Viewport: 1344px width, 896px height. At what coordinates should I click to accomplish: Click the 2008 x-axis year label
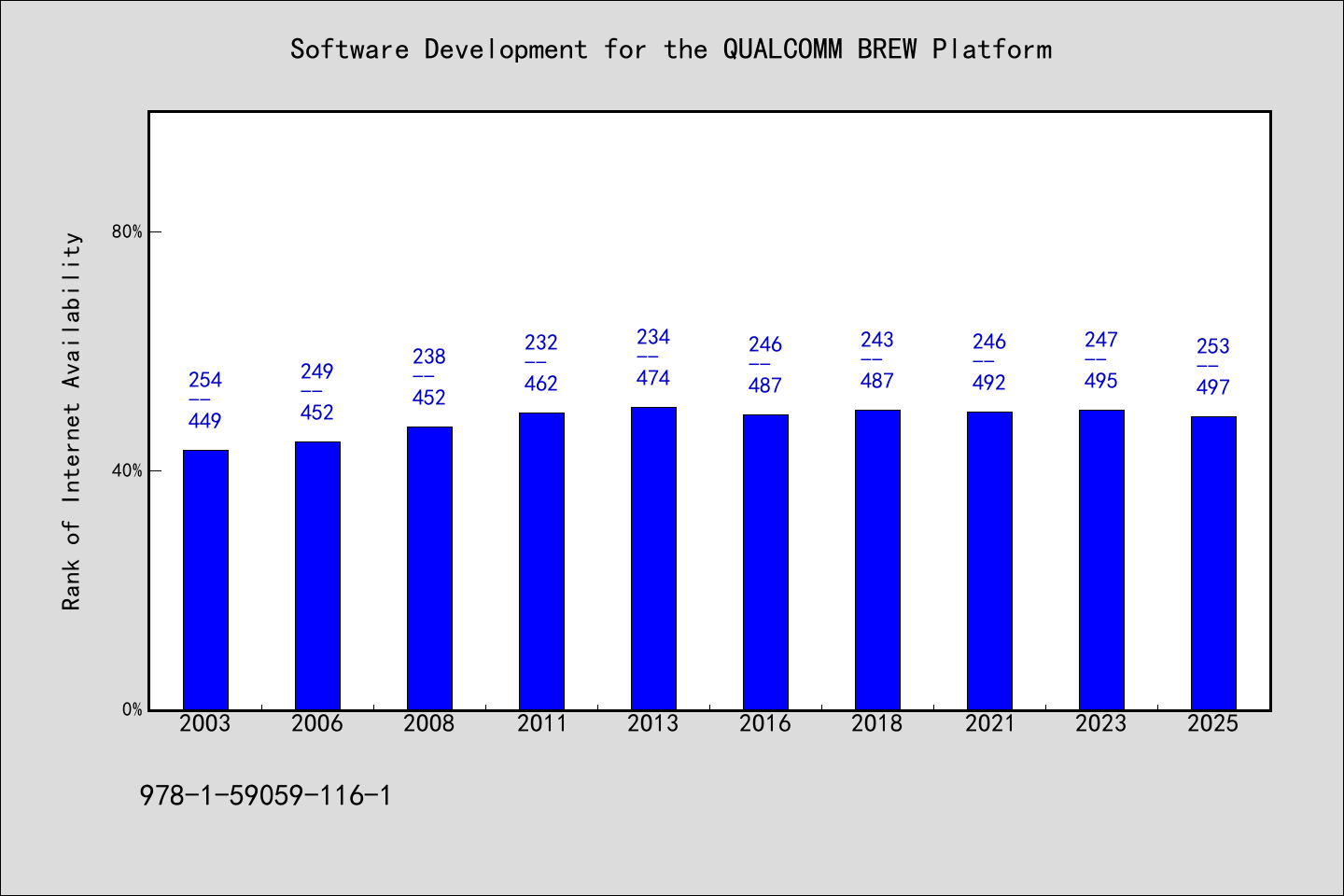click(x=429, y=723)
